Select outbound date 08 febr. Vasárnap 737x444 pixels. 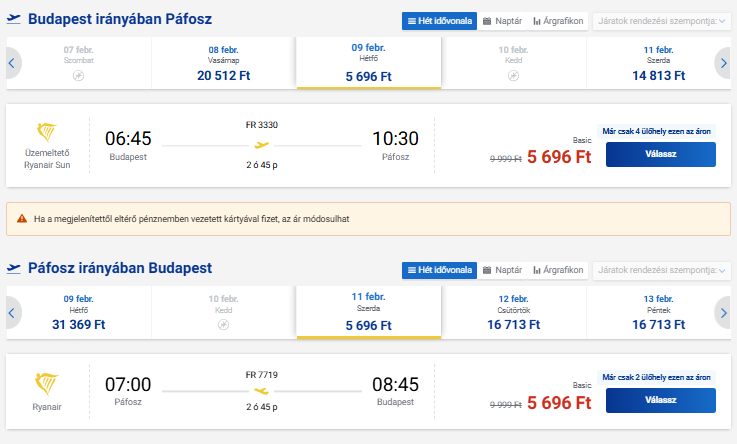[224, 63]
